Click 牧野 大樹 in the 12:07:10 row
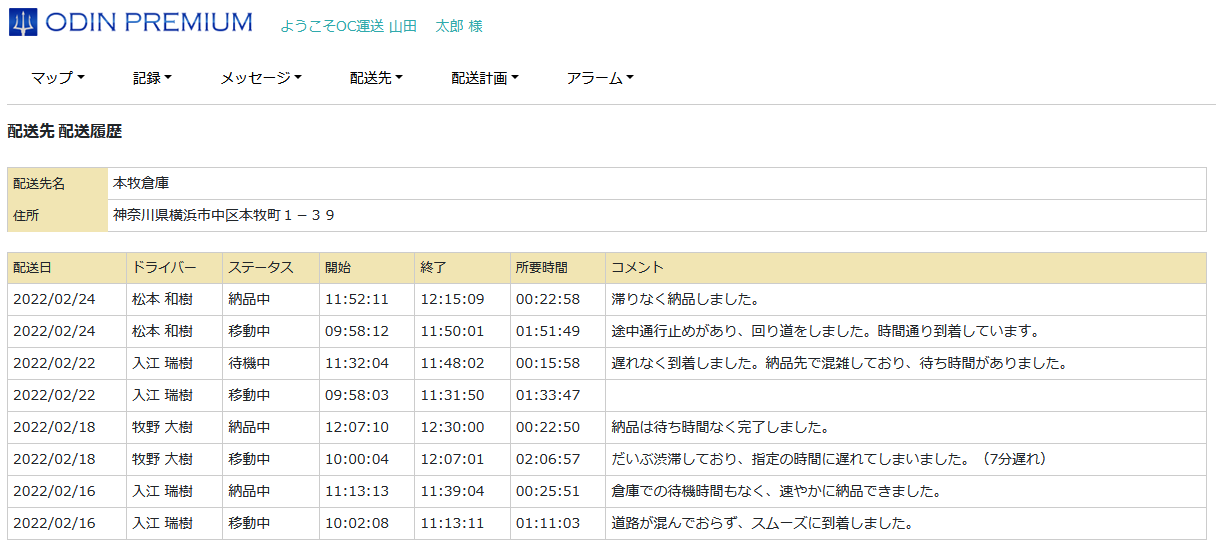 pyautogui.click(x=162, y=428)
